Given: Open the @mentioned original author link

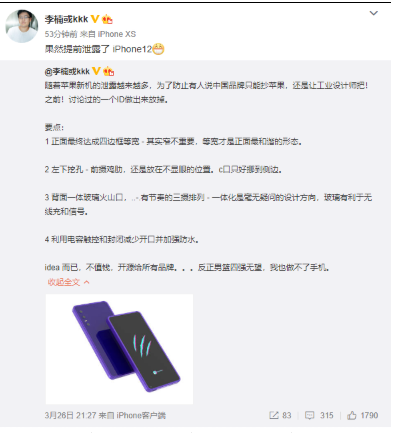Looking at the screenshot, I should (x=67, y=71).
